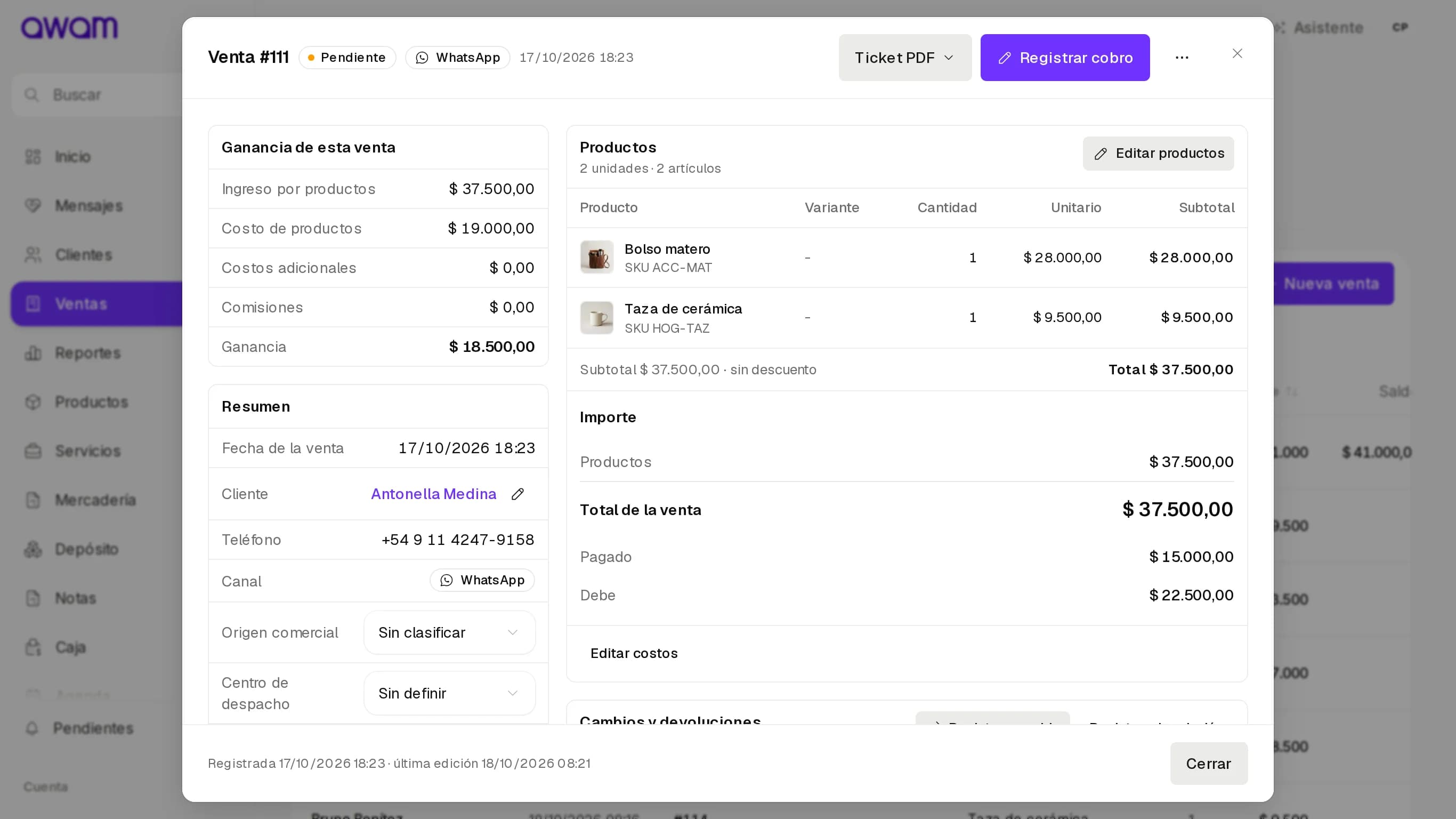Open client link Antonella Medina
The width and height of the screenshot is (1456, 819).
coord(433,494)
